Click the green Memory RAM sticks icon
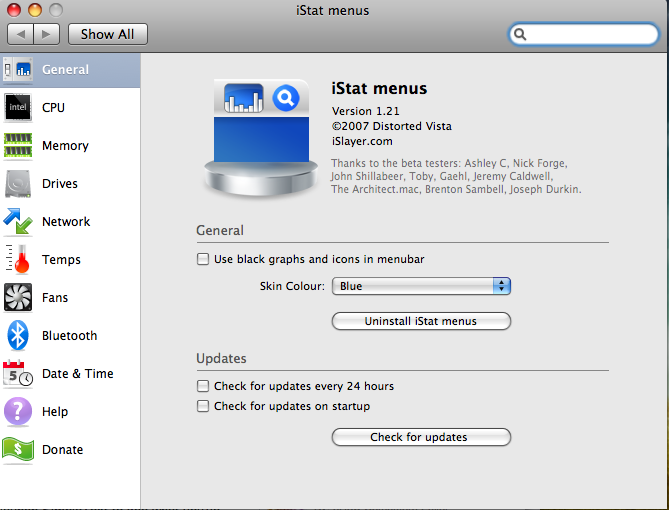 pyautogui.click(x=17, y=146)
